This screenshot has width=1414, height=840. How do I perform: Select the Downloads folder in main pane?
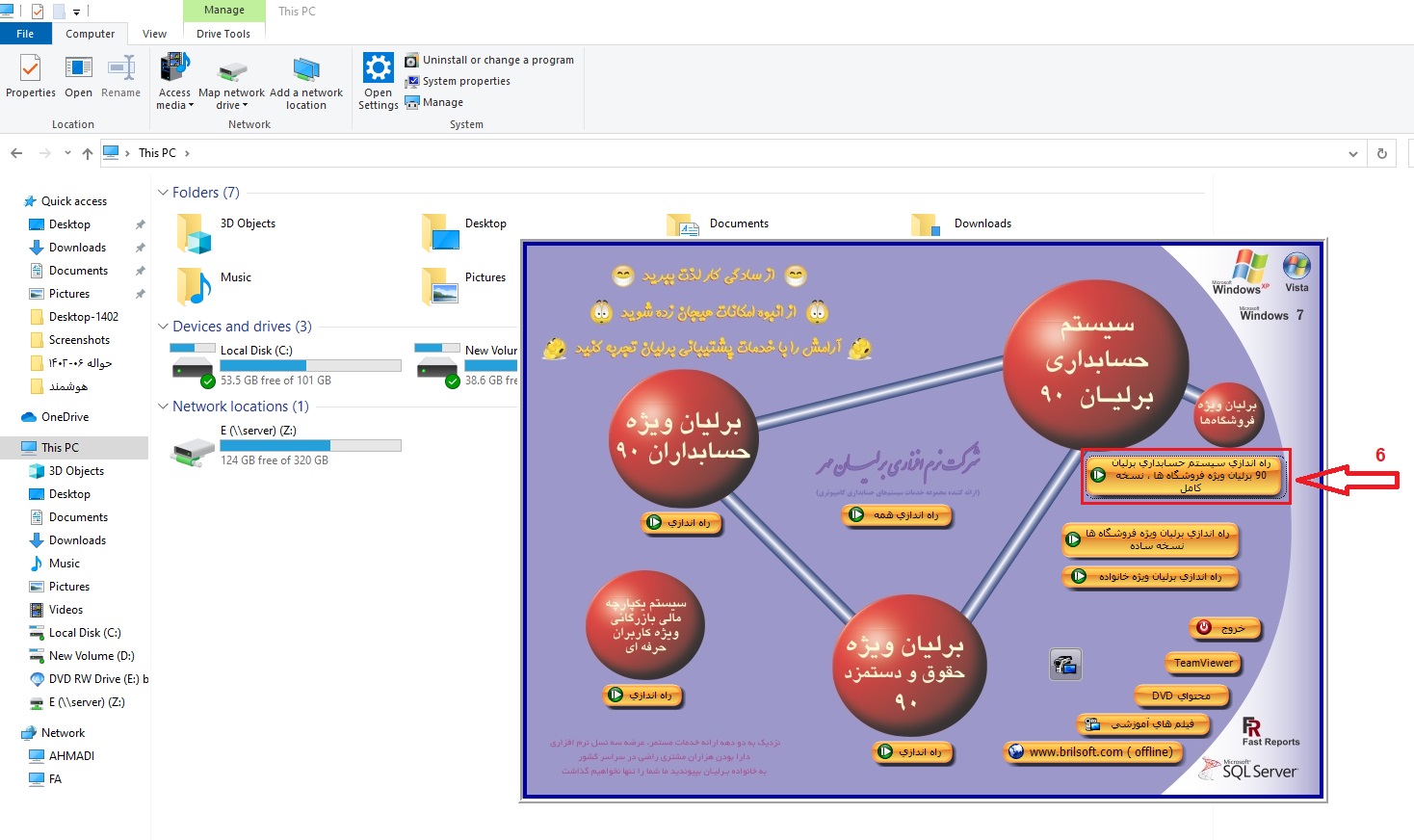(961, 224)
